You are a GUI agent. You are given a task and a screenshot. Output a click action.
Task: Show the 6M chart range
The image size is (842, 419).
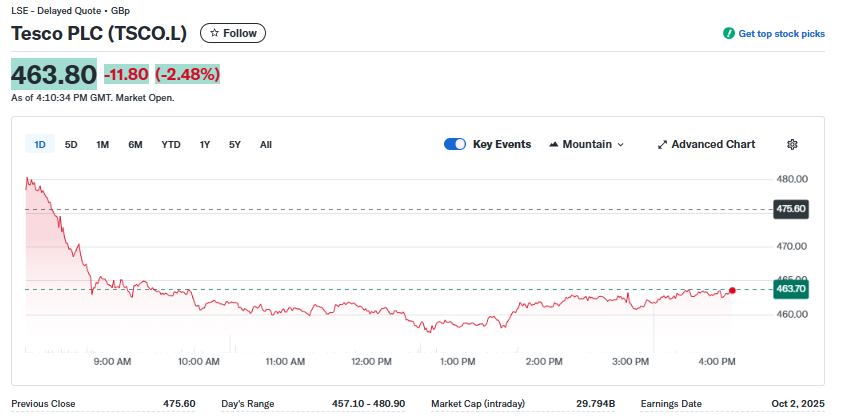pyautogui.click(x=135, y=144)
